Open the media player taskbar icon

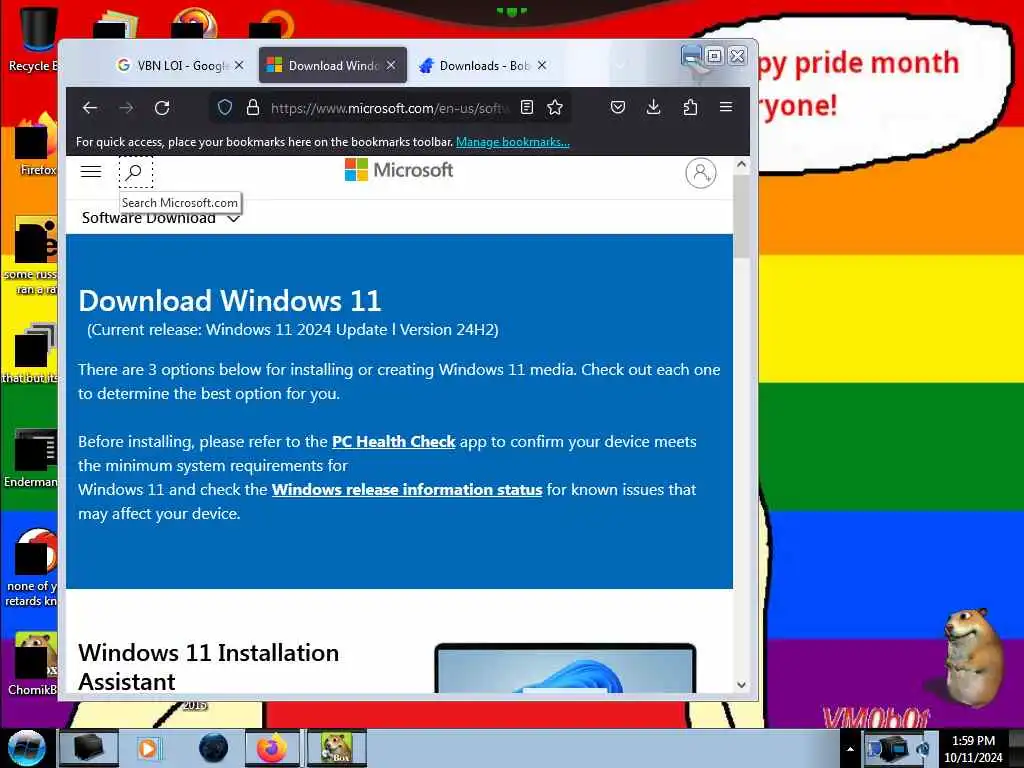(148, 748)
